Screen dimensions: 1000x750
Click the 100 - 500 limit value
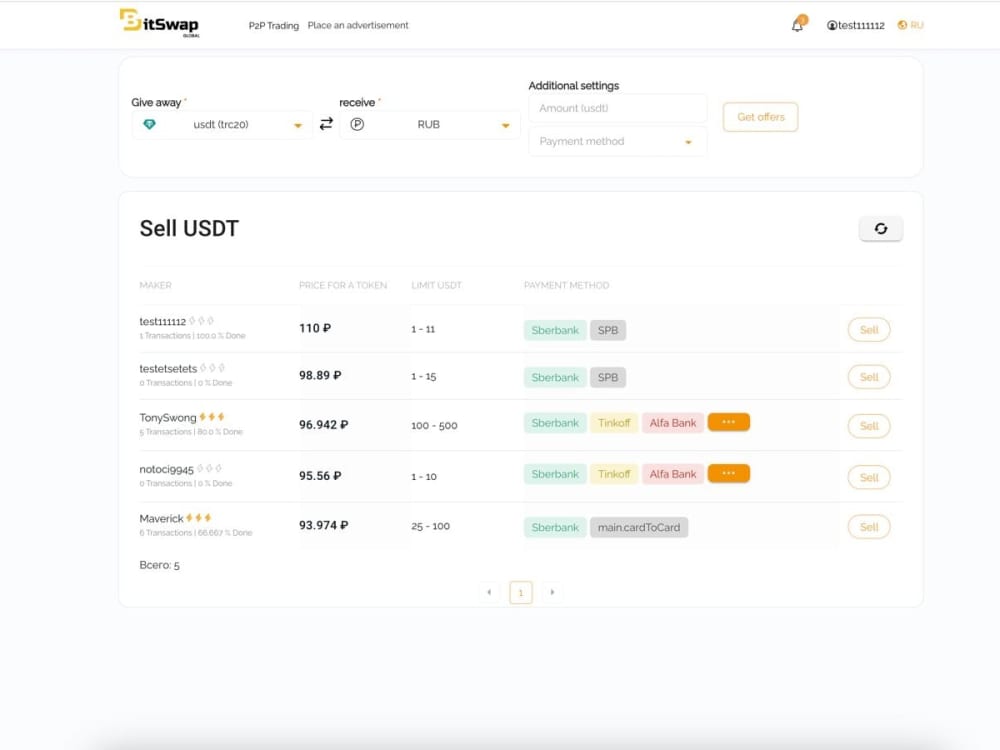coord(434,425)
